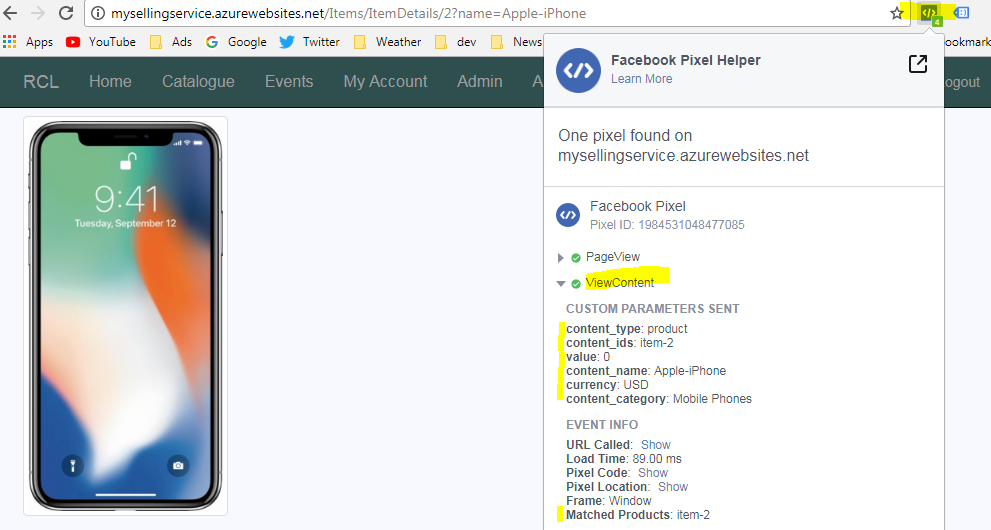Click the EVENT INFO heading
The image size is (991, 530).
tap(602, 425)
